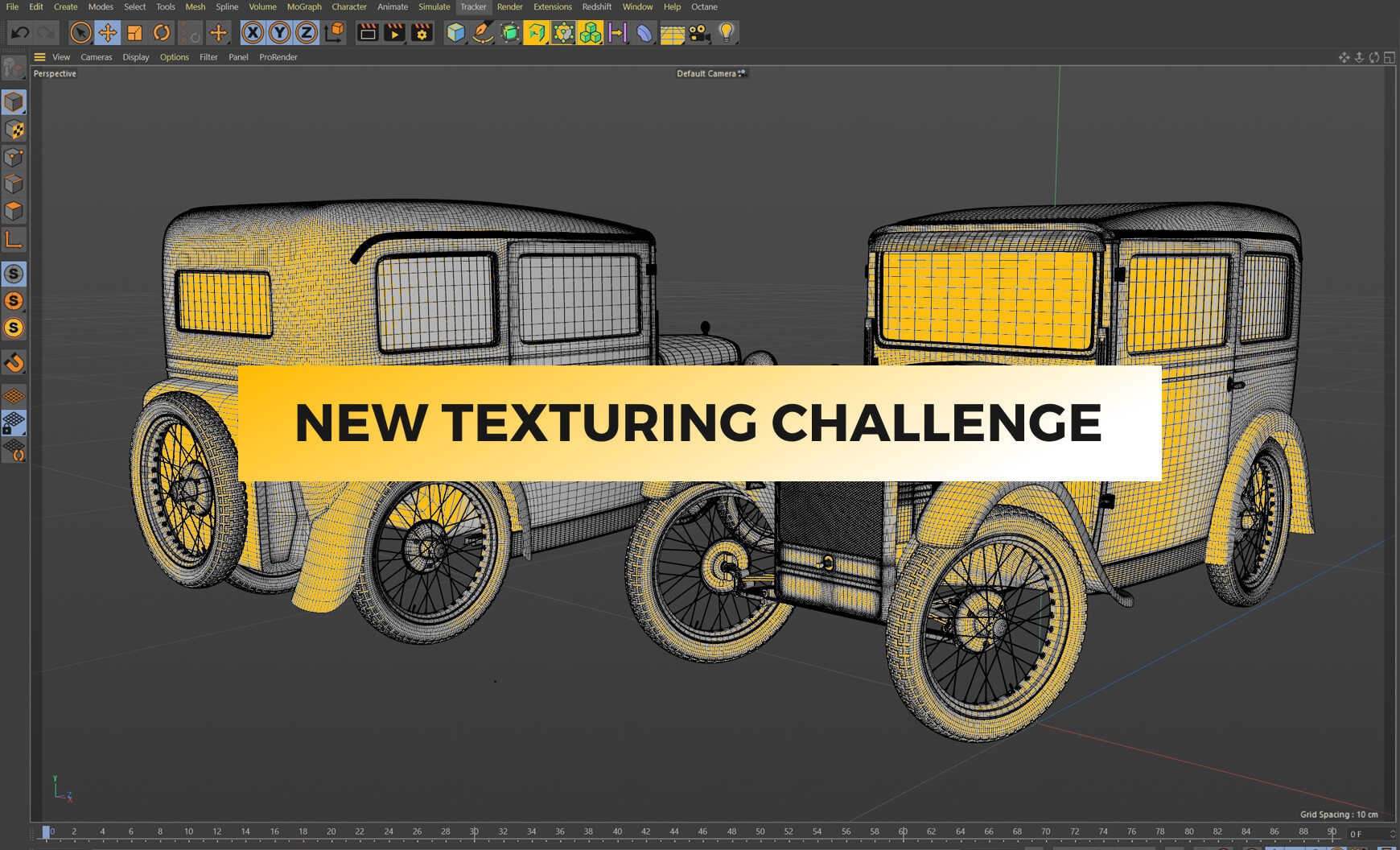The width and height of the screenshot is (1400, 850).
Task: Enable Viewport Solo Single
Action: click(14, 301)
